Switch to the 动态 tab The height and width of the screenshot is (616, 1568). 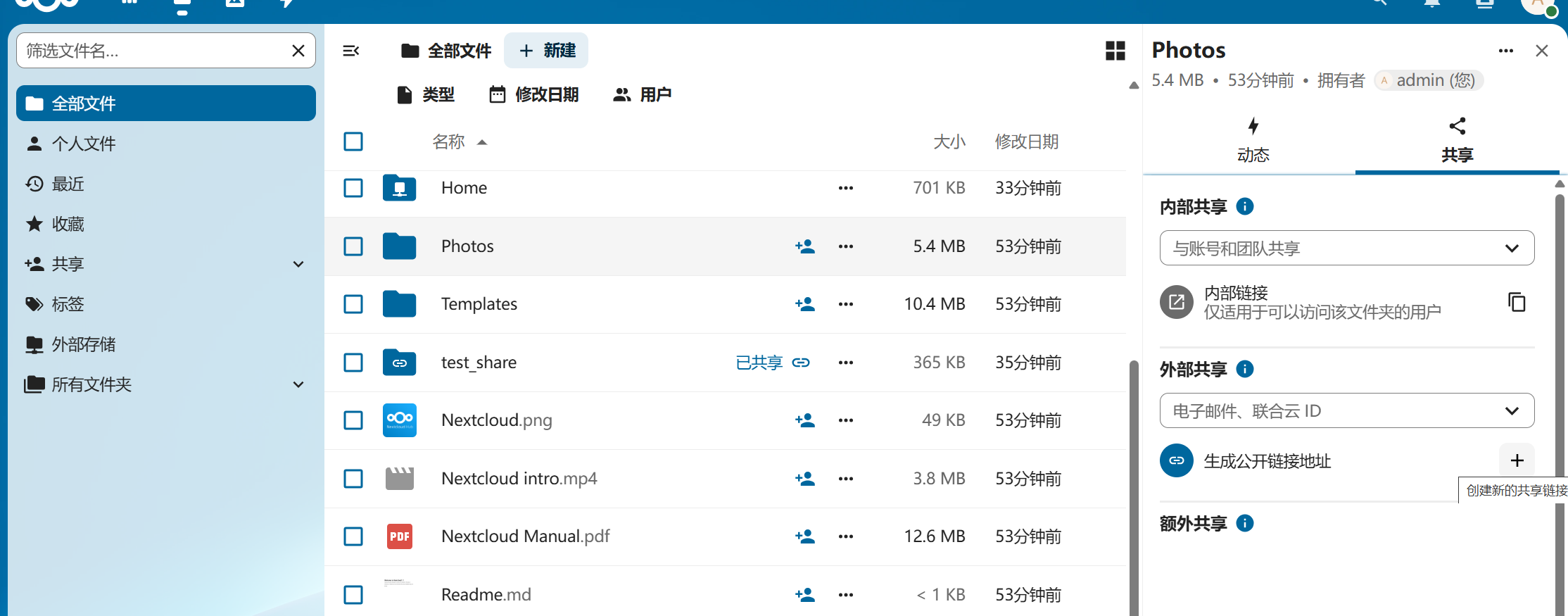click(1253, 140)
